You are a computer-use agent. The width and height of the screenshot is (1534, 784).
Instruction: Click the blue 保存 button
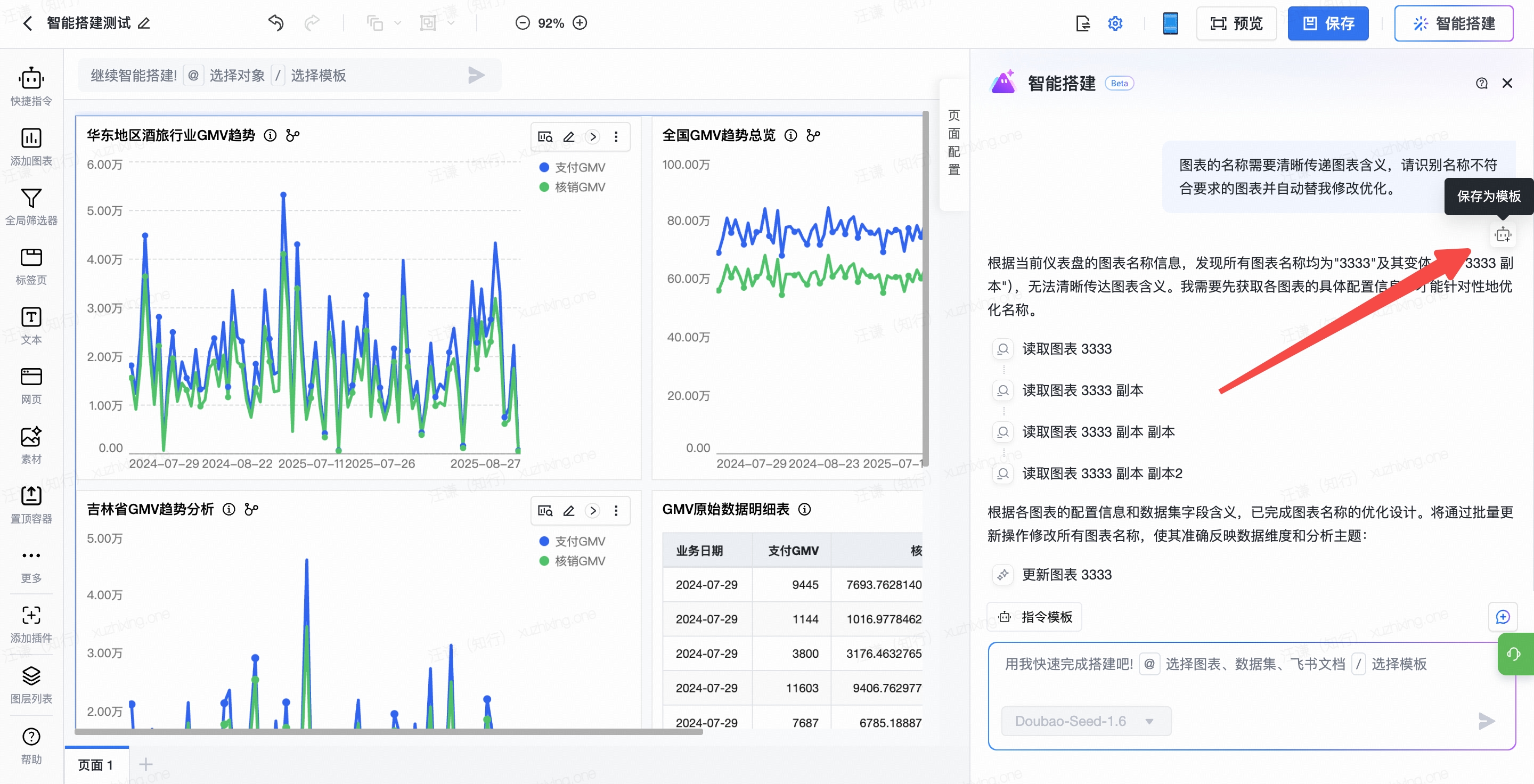[1327, 23]
